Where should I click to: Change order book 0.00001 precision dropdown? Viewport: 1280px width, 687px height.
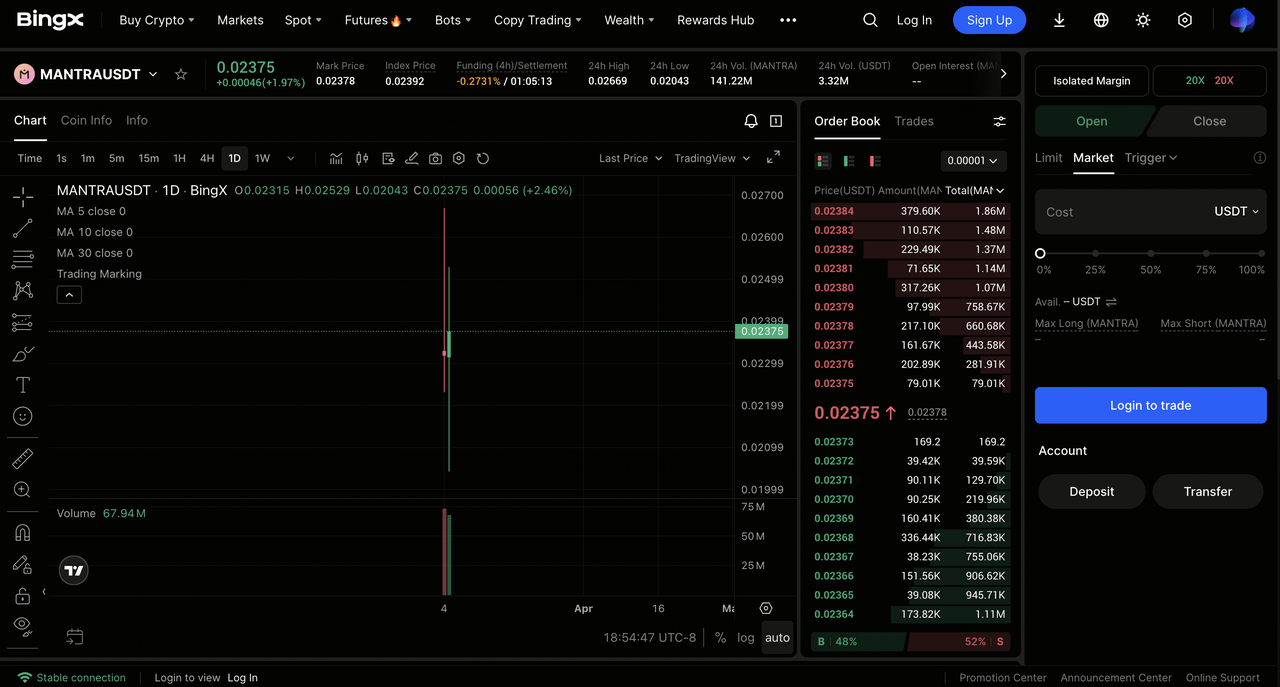[x=973, y=161]
